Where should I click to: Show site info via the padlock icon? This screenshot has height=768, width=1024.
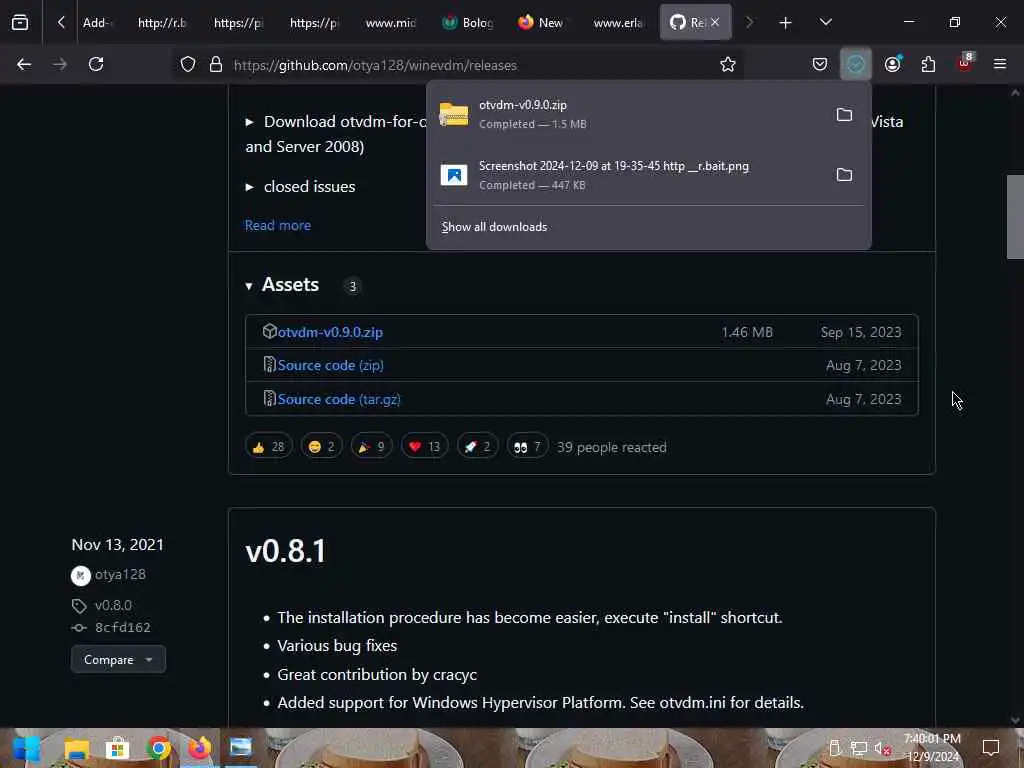click(x=216, y=64)
